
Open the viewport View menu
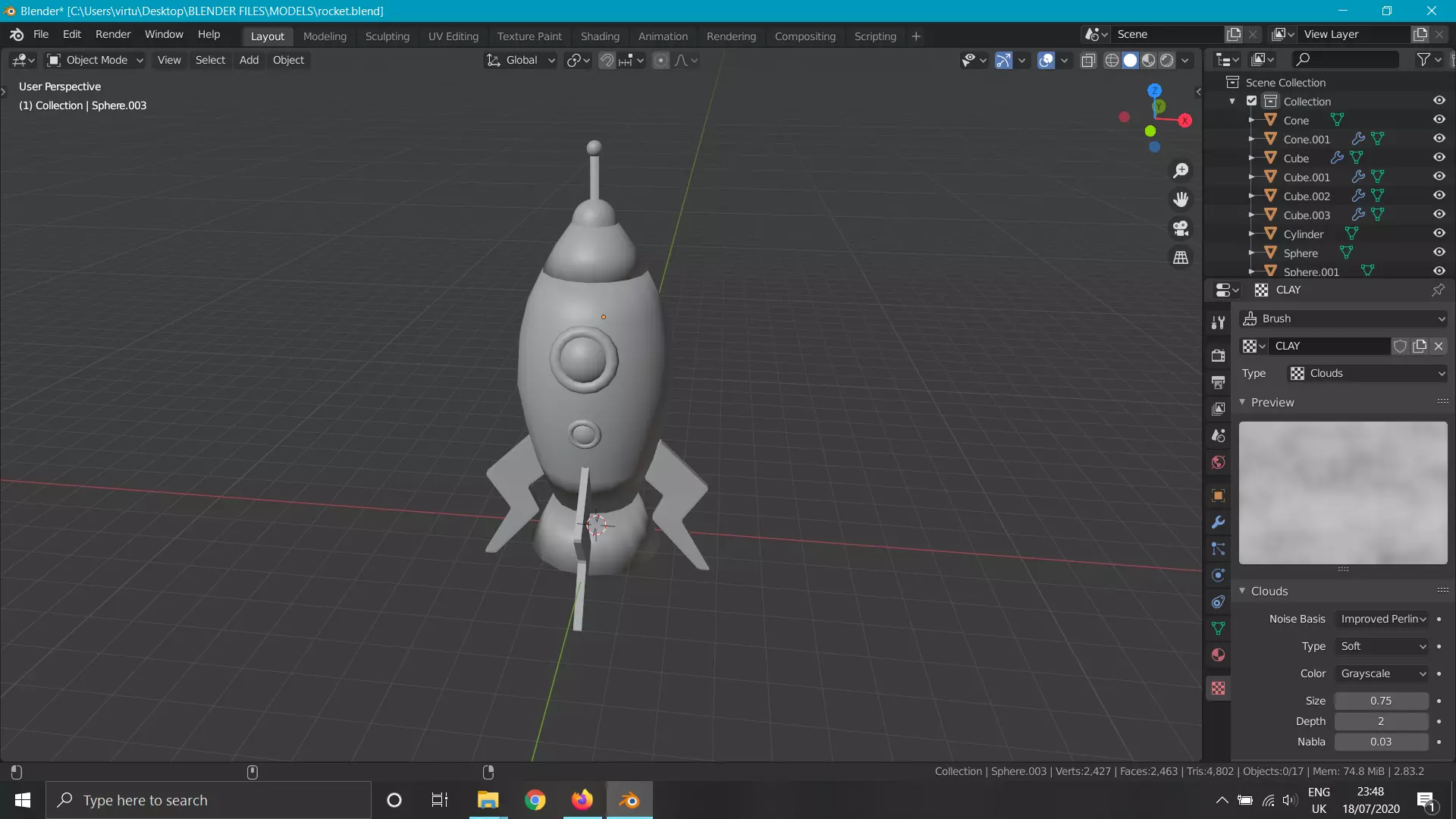(169, 60)
